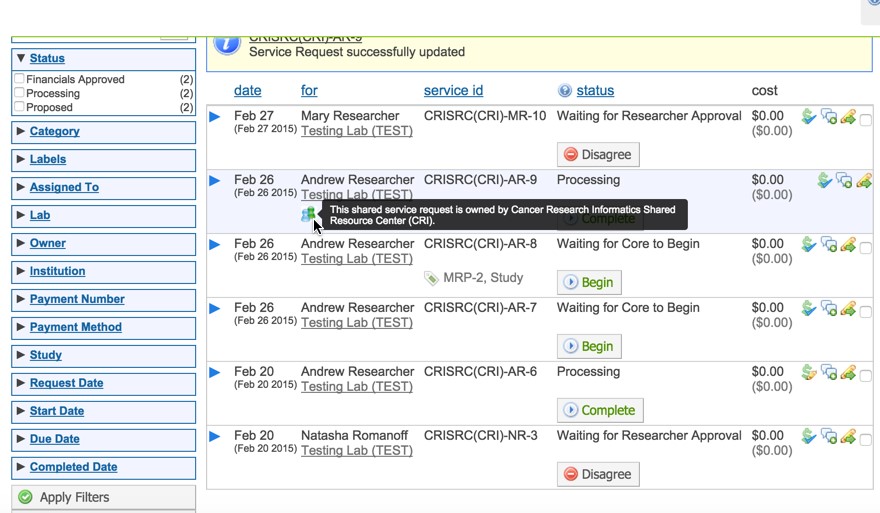Enable the Financials Approved status filter
The image size is (880, 513).
click(19, 79)
